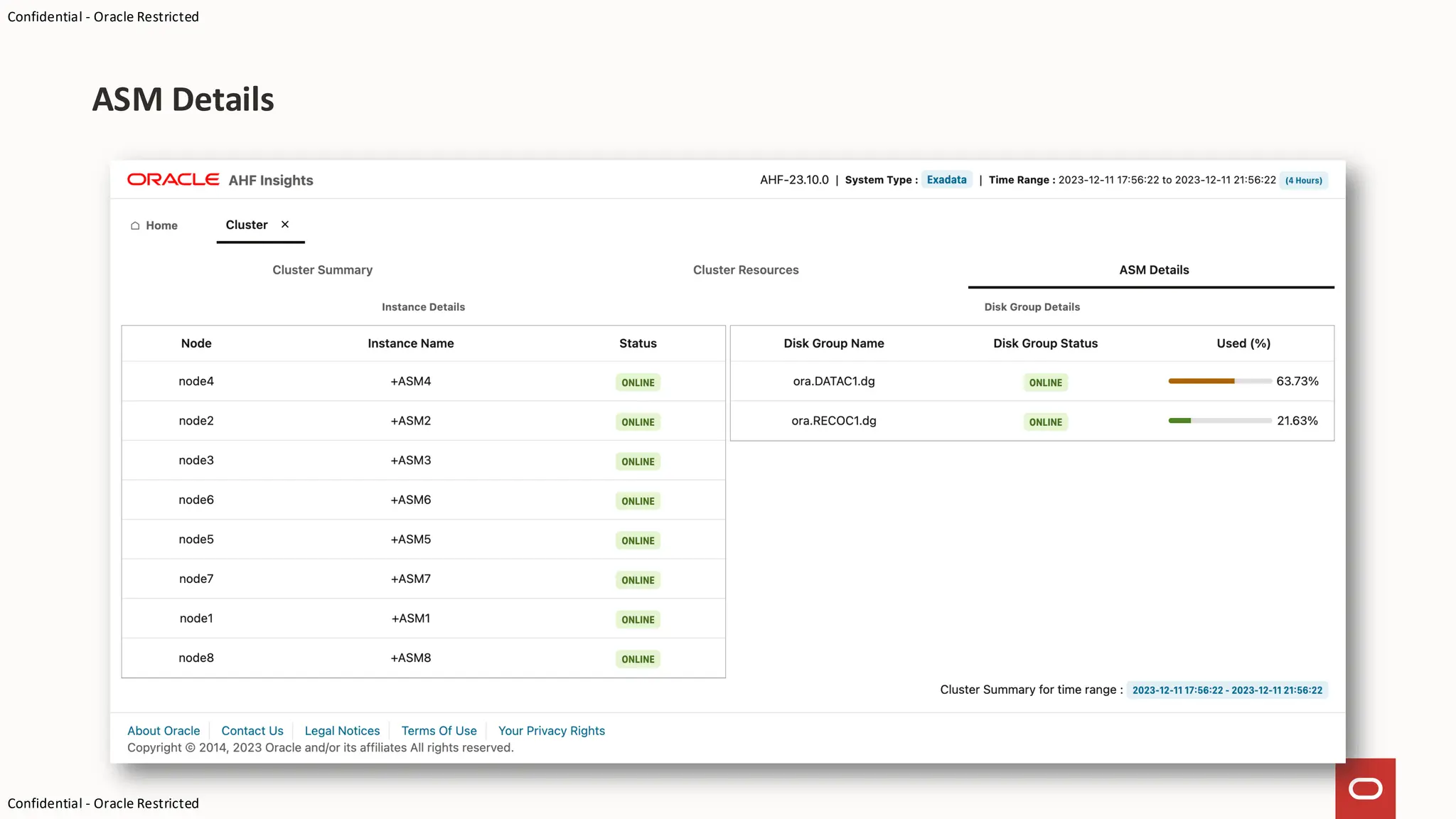Click the 4 Hours time range badge
The image size is (1456, 819).
click(1303, 181)
